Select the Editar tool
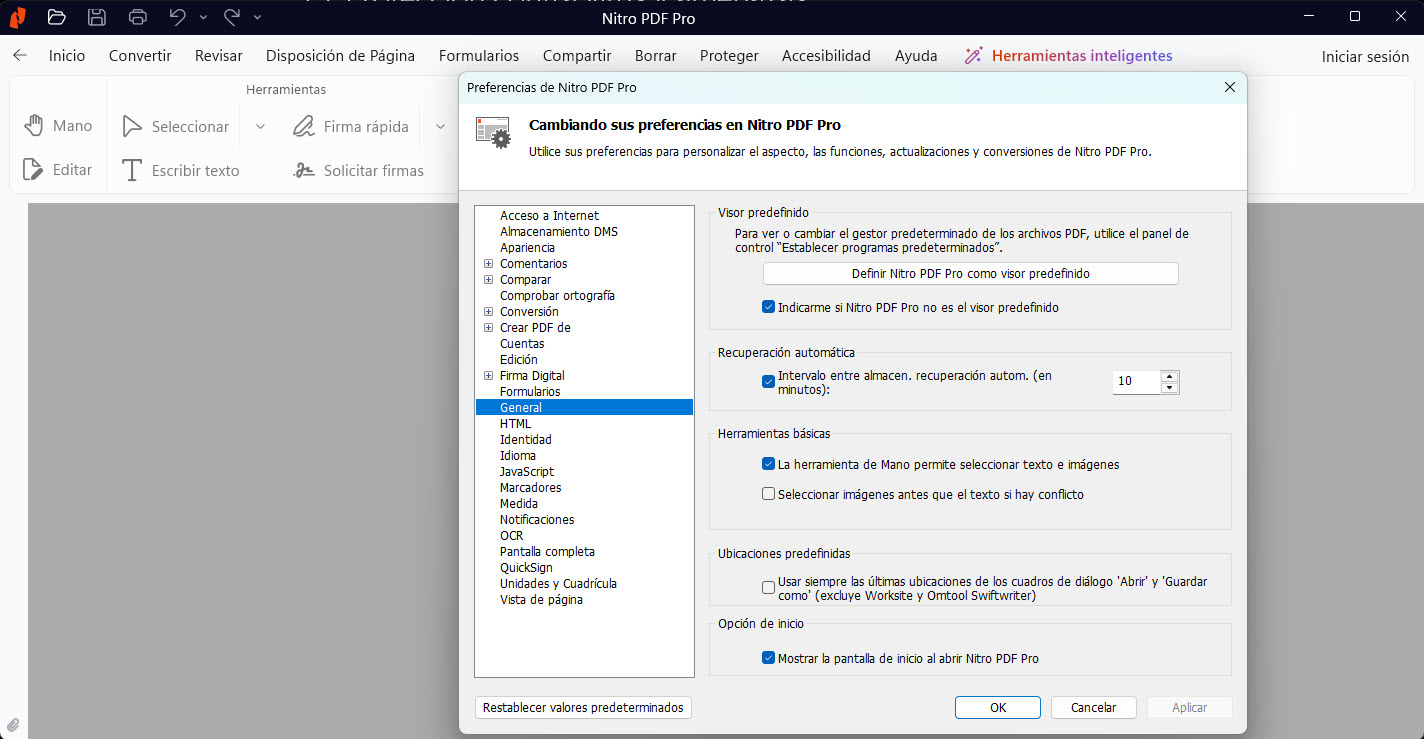 [58, 170]
